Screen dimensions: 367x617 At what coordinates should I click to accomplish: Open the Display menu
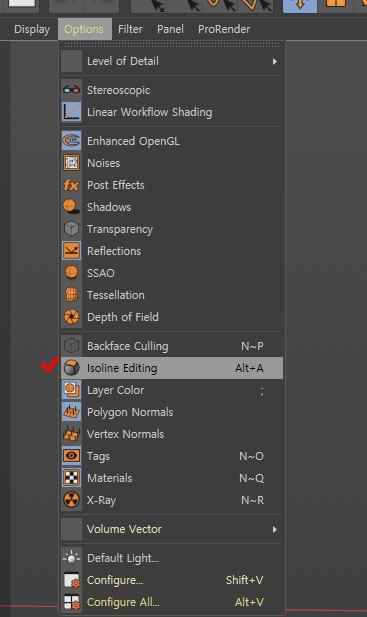click(32, 29)
